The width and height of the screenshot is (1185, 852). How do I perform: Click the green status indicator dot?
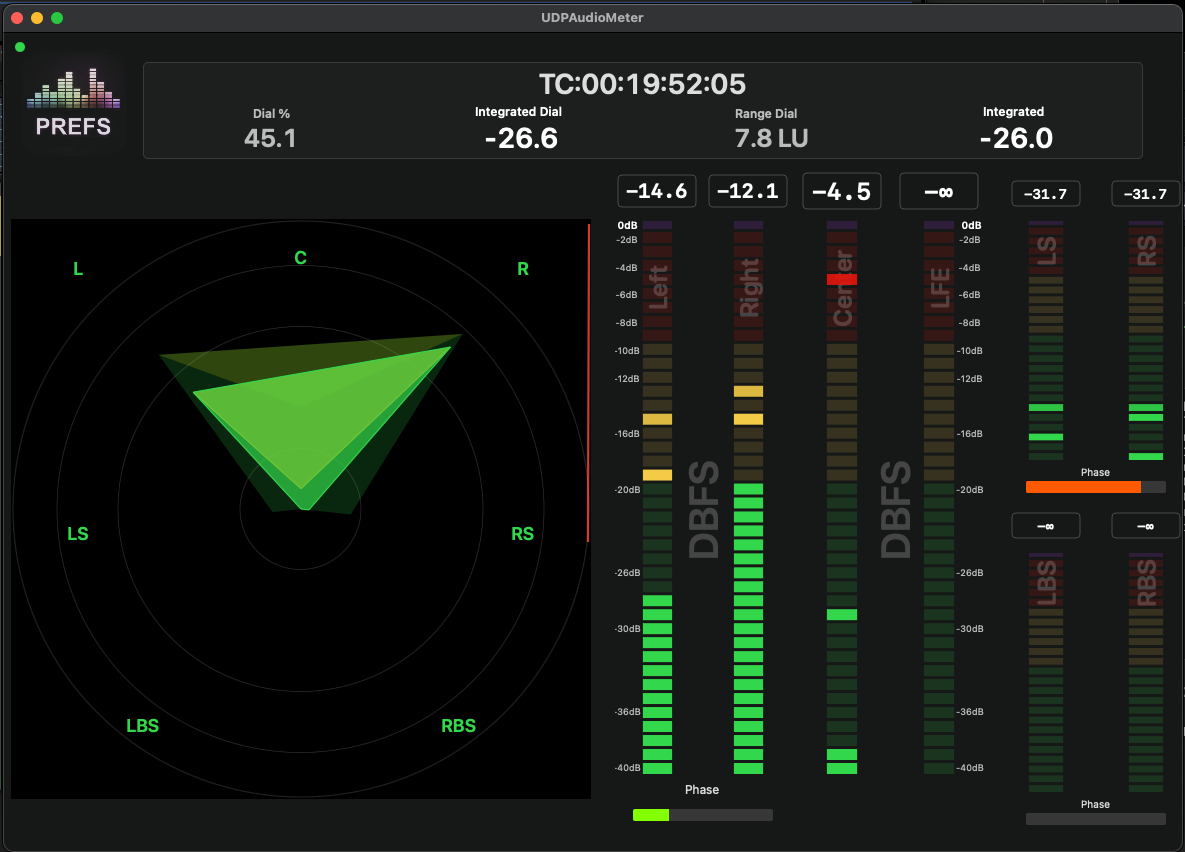[20, 47]
